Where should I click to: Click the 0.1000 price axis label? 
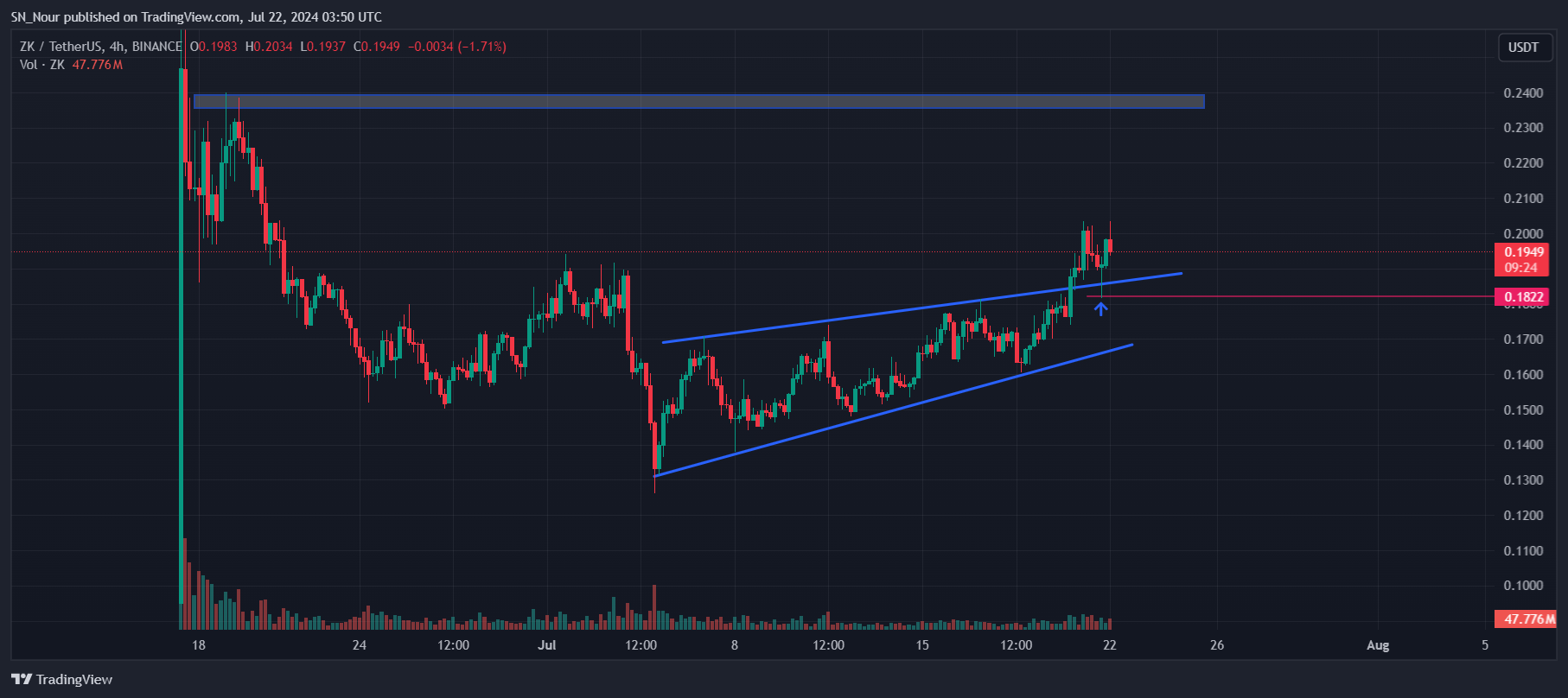click(x=1523, y=586)
